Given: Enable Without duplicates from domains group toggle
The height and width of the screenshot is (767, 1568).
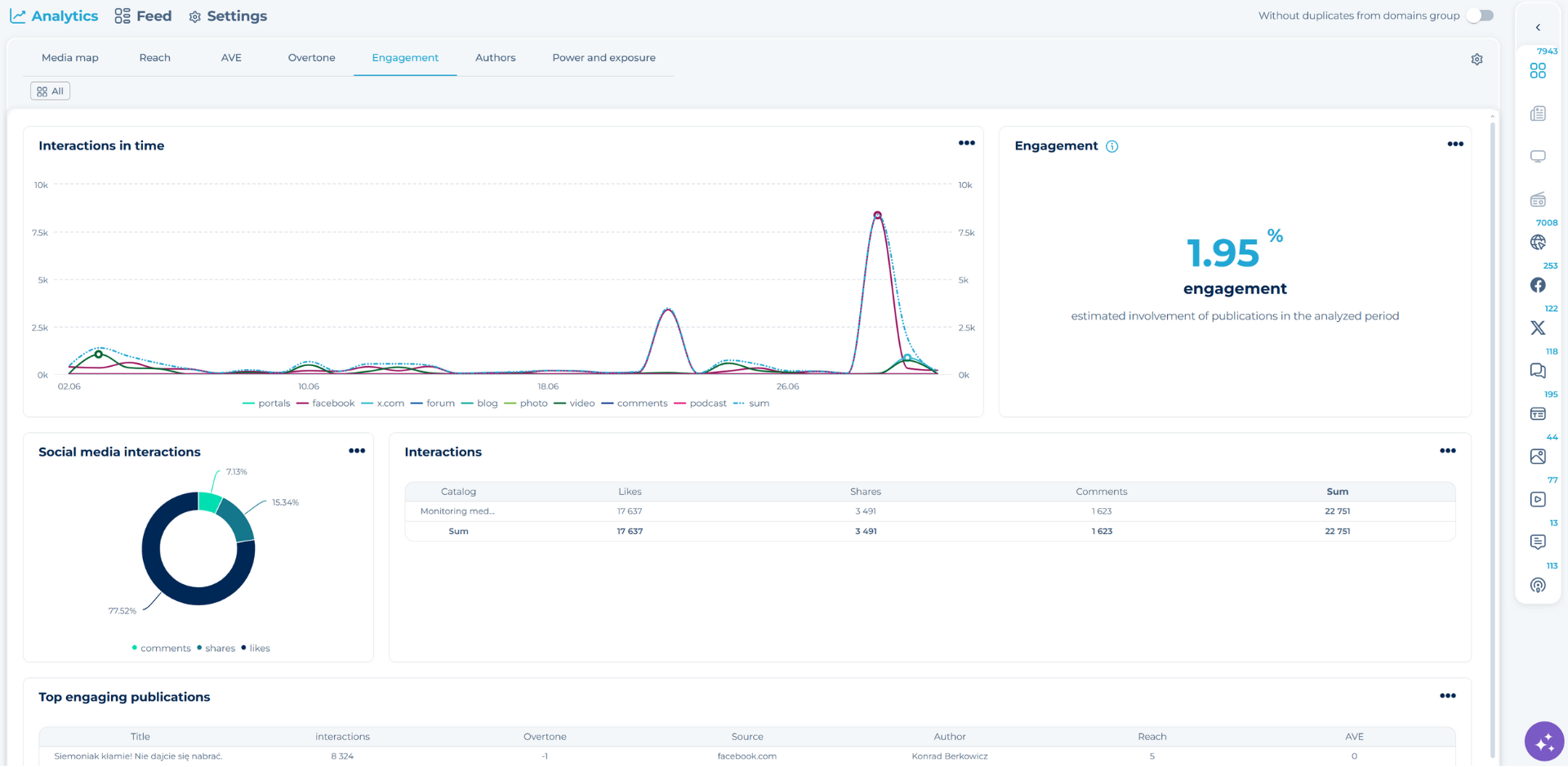Looking at the screenshot, I should click(1479, 16).
